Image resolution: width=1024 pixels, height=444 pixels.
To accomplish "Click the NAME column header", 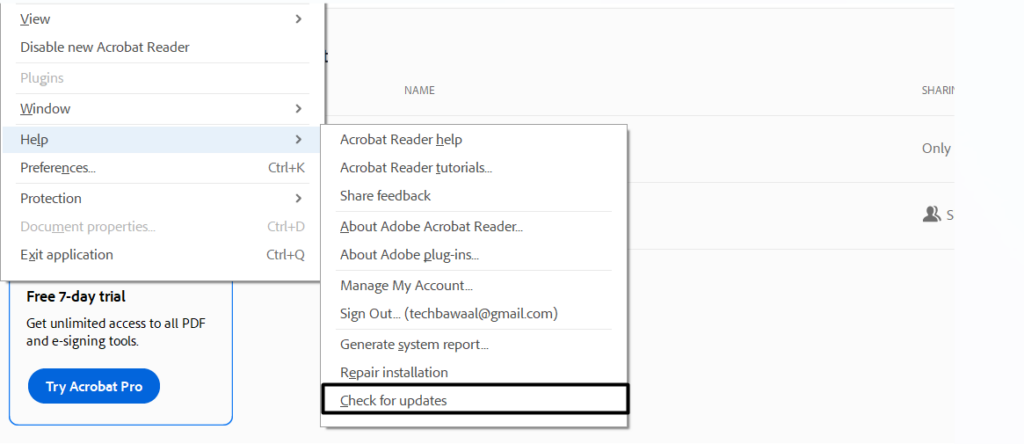I will (x=419, y=90).
